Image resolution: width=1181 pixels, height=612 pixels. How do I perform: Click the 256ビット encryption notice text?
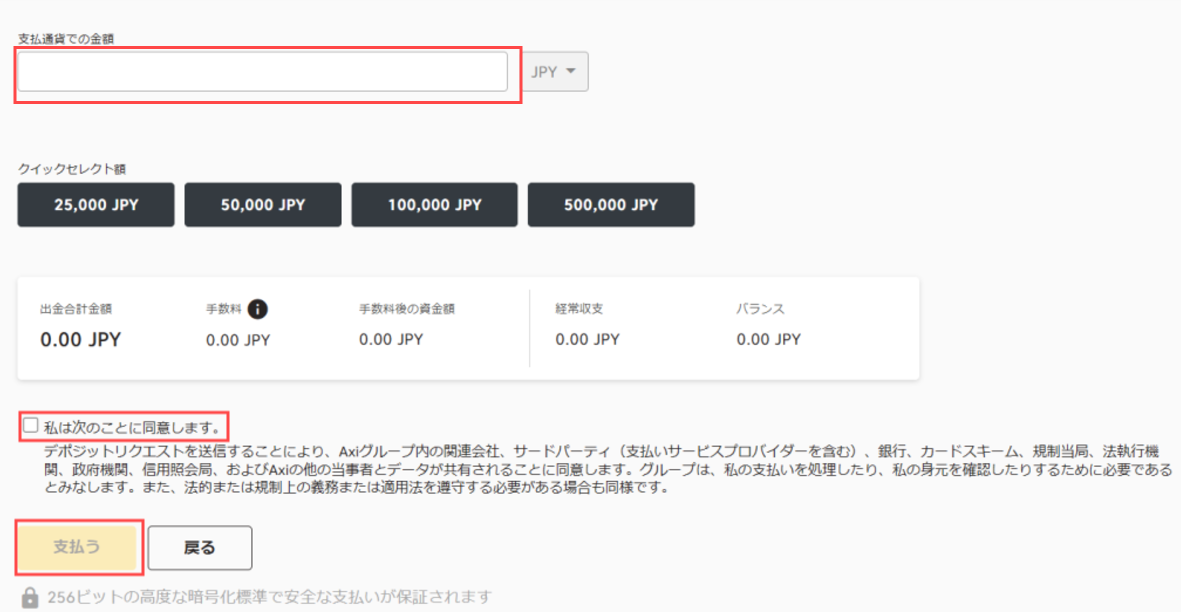pos(270,598)
